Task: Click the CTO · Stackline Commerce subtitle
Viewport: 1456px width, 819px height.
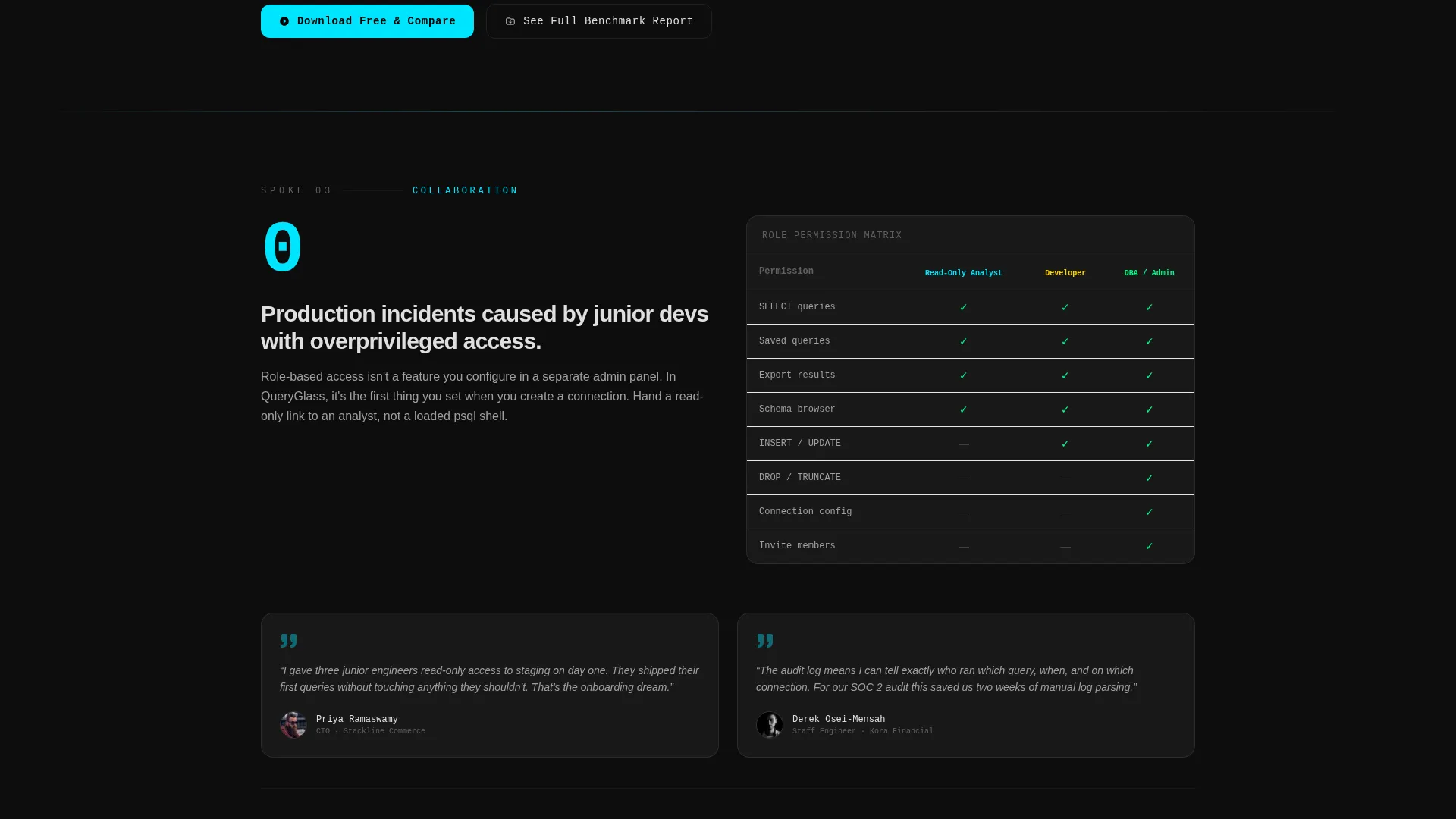Action: pyautogui.click(x=370, y=732)
